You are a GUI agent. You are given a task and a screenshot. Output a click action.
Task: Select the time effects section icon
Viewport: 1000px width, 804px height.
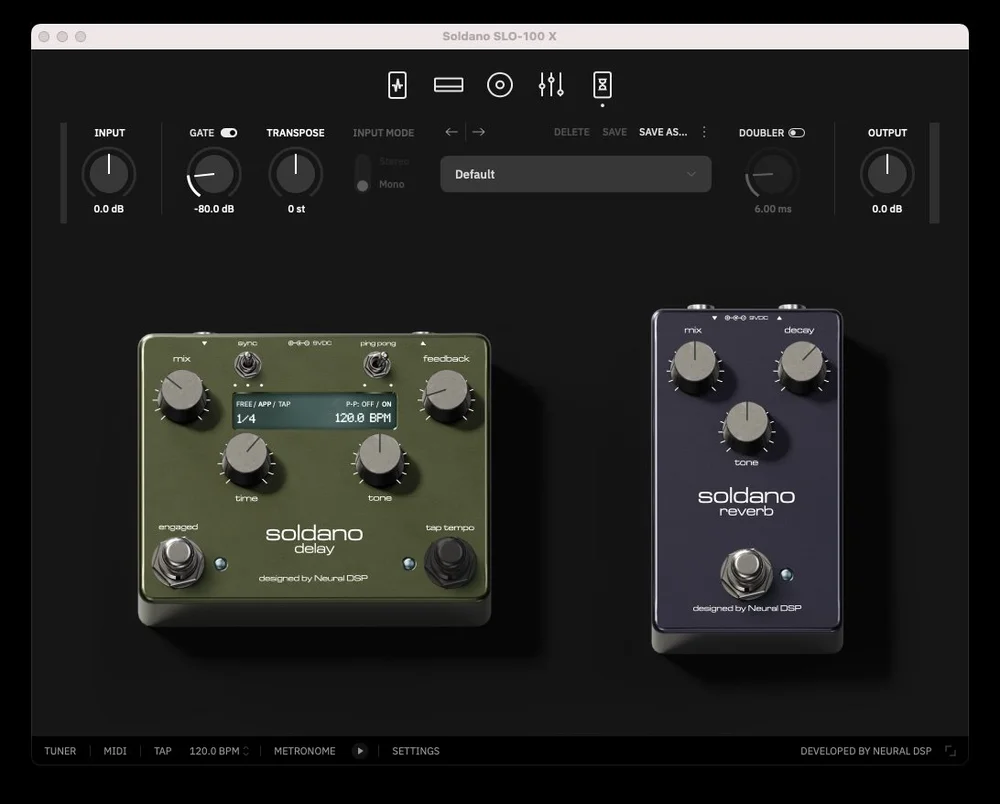602,85
